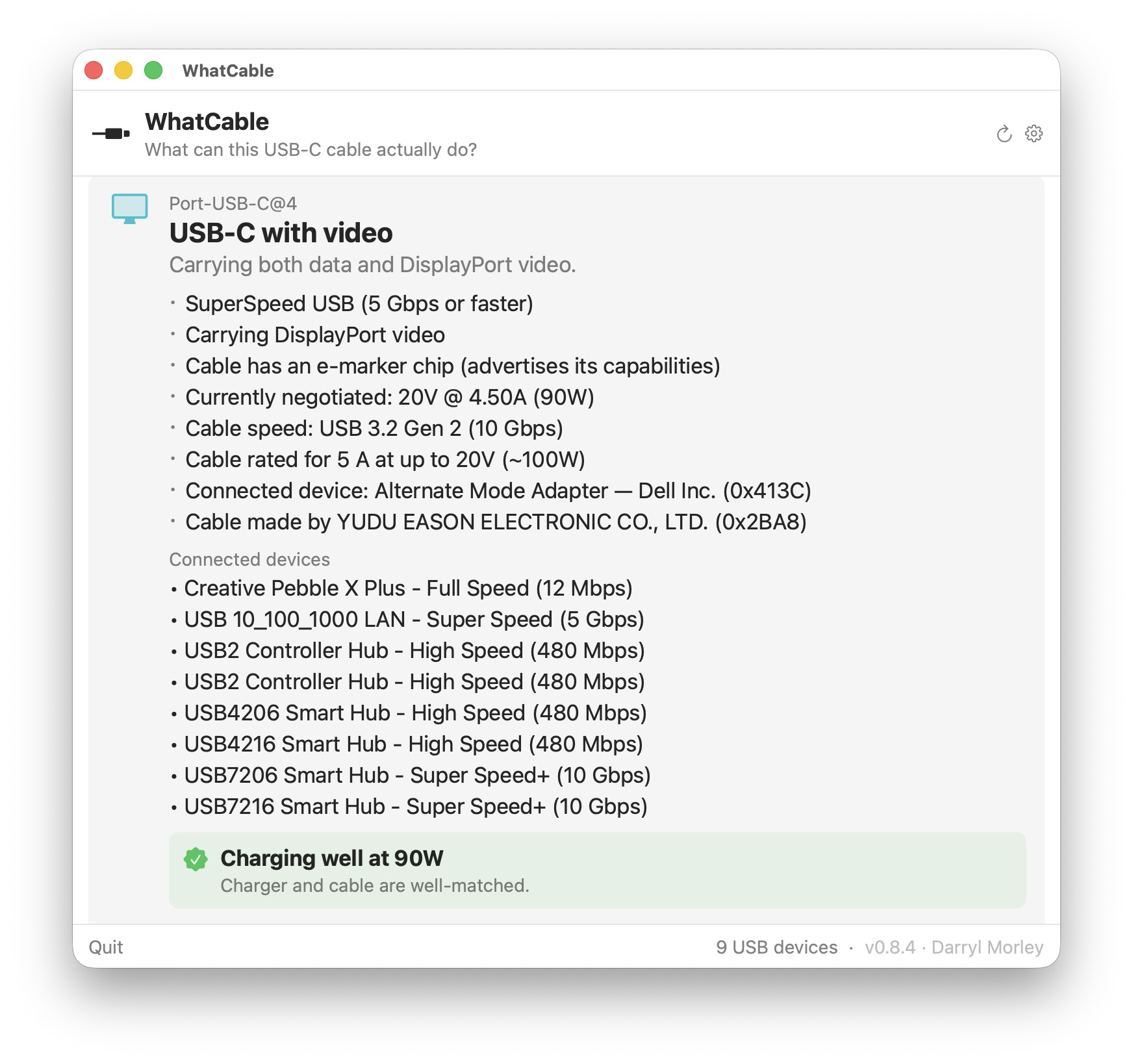Screen dimensions: 1133x1064
Task: Click the 'Cable speed: USB 3.2 Gen 2' line
Action: [374, 429]
